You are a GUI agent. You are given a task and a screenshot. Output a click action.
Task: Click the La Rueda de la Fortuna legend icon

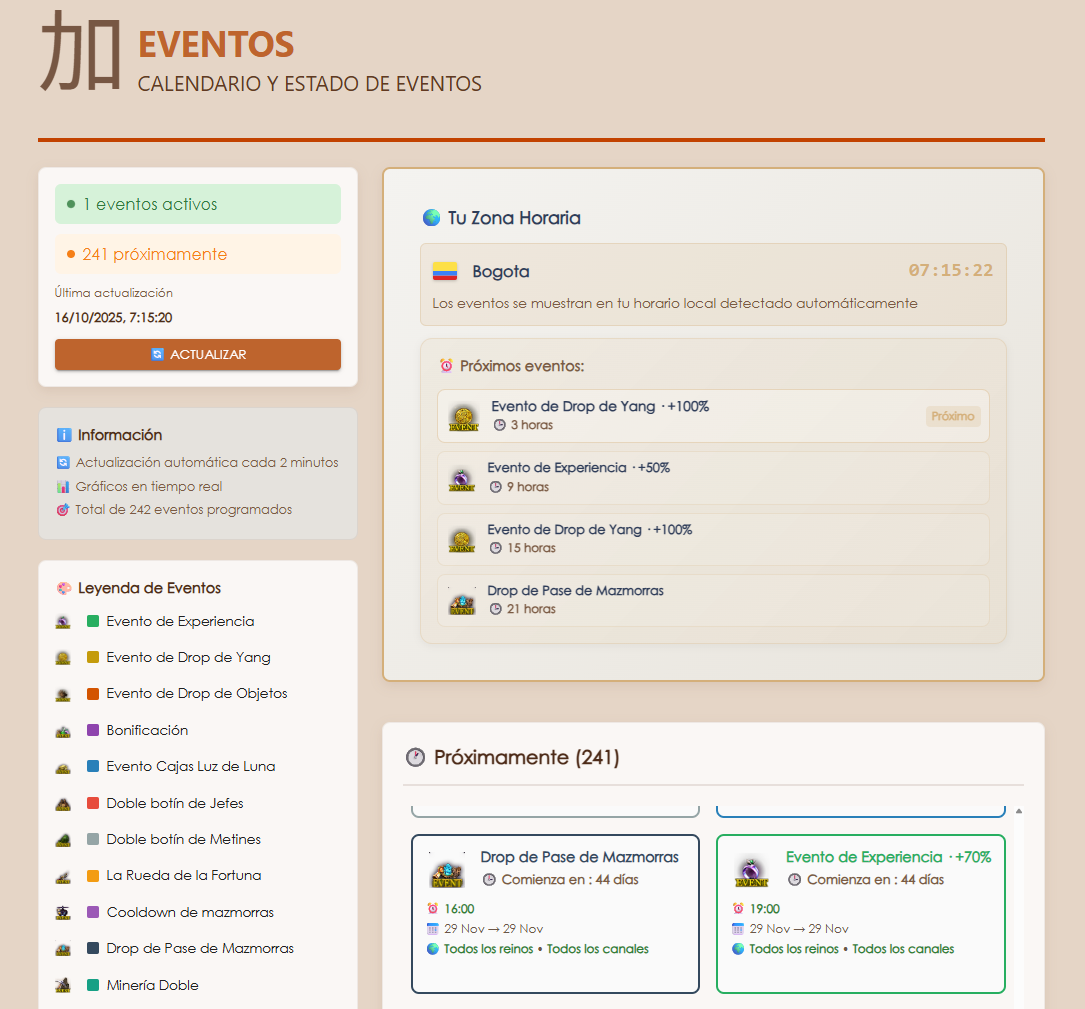click(63, 876)
